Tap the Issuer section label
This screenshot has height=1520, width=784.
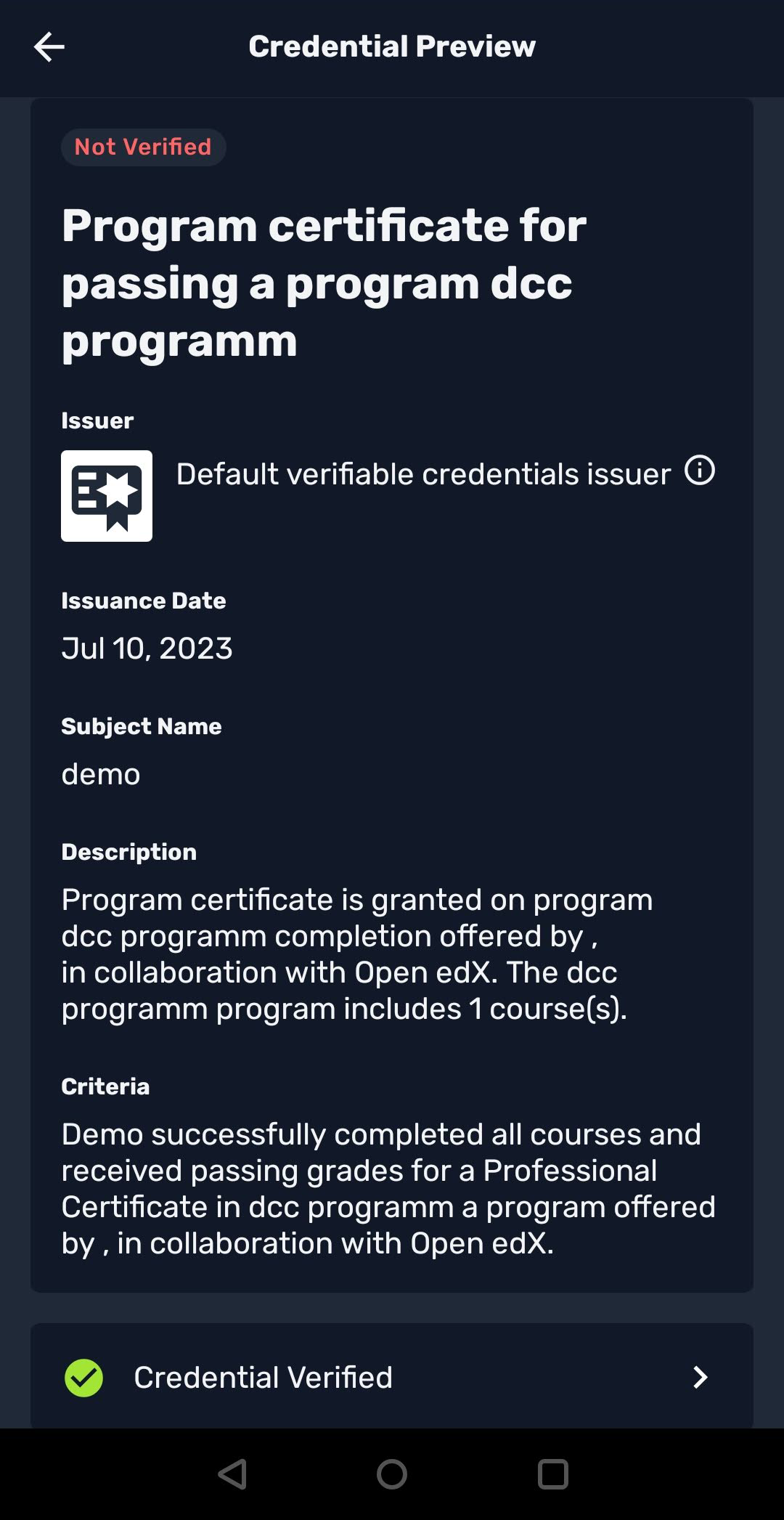pyautogui.click(x=97, y=420)
